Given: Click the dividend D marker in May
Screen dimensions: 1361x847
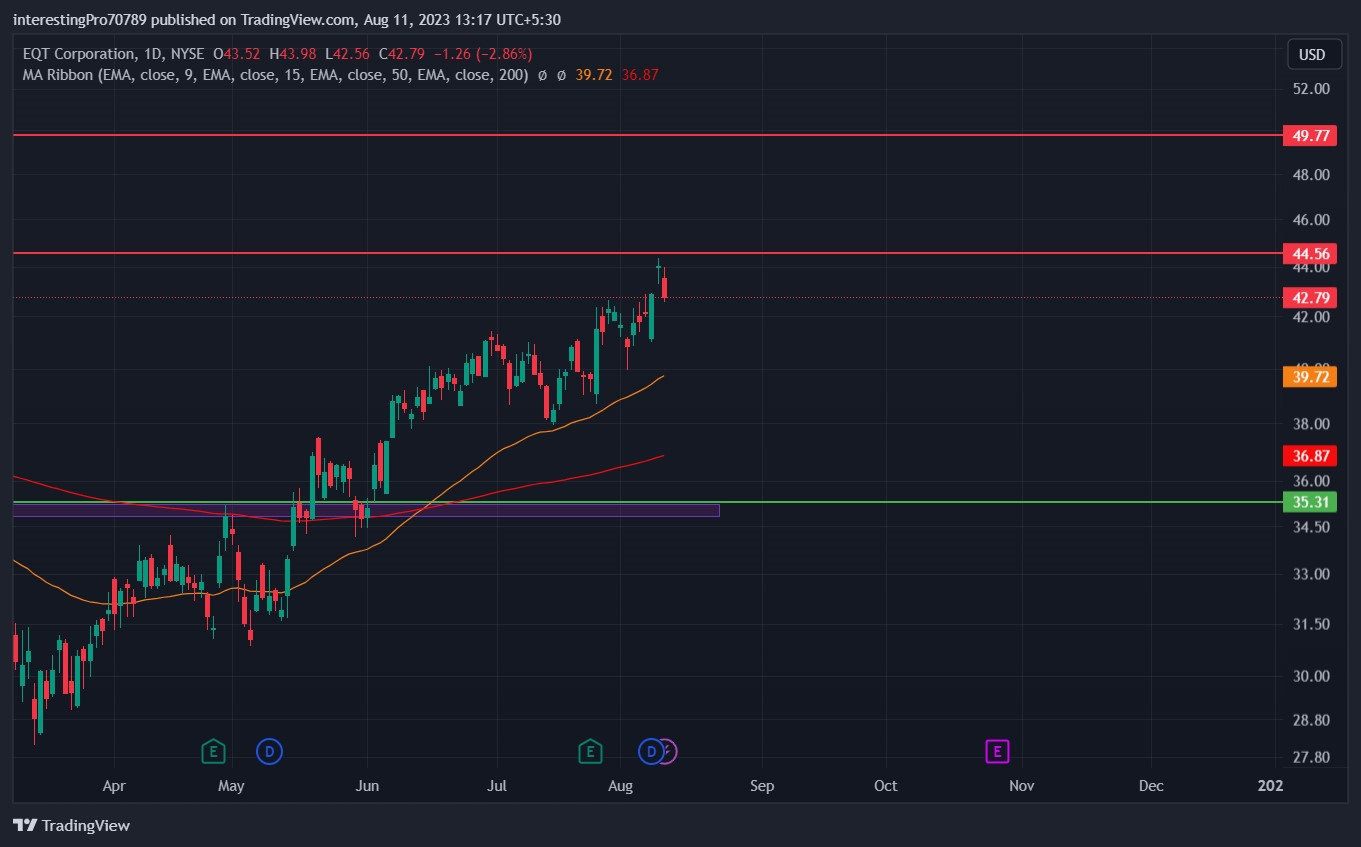Looking at the screenshot, I should 269,751.
